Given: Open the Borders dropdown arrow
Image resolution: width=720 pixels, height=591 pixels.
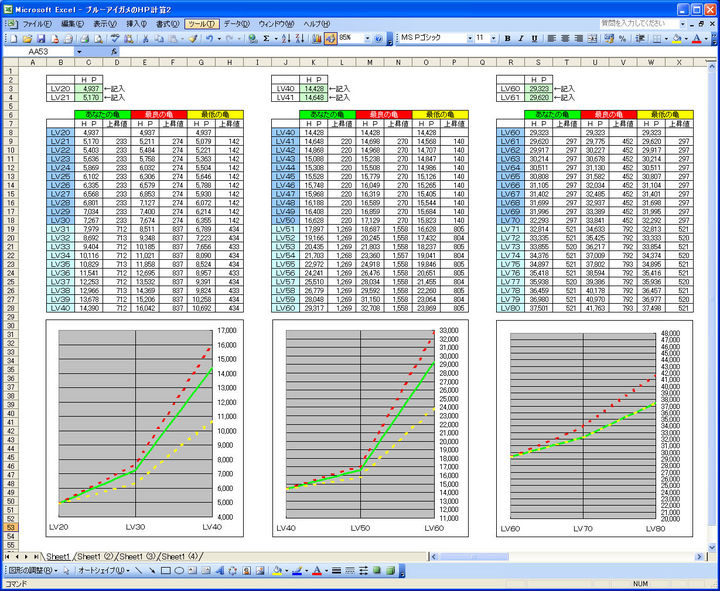Looking at the screenshot, I should coord(667,39).
